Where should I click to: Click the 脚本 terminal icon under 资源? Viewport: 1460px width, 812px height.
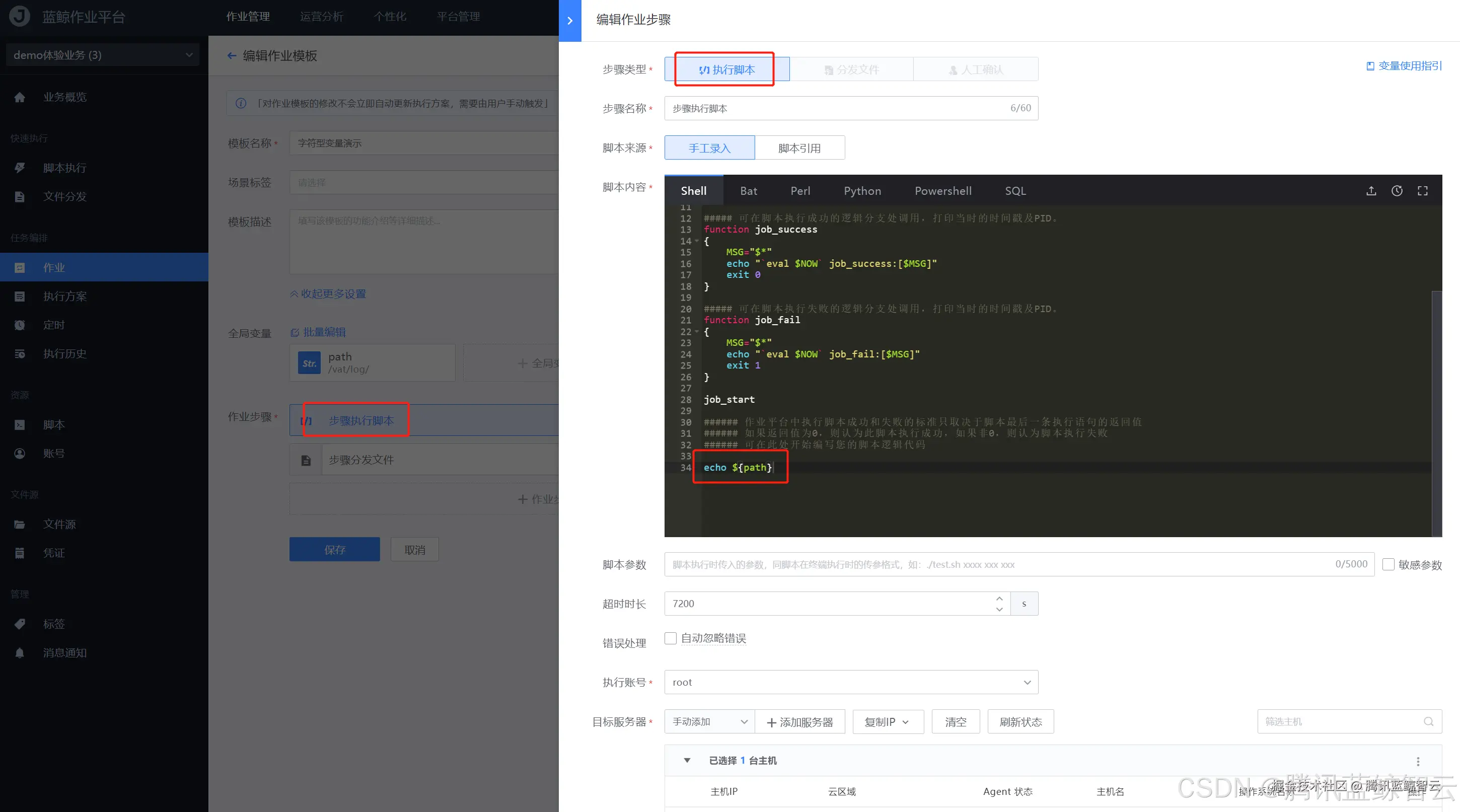(20, 425)
